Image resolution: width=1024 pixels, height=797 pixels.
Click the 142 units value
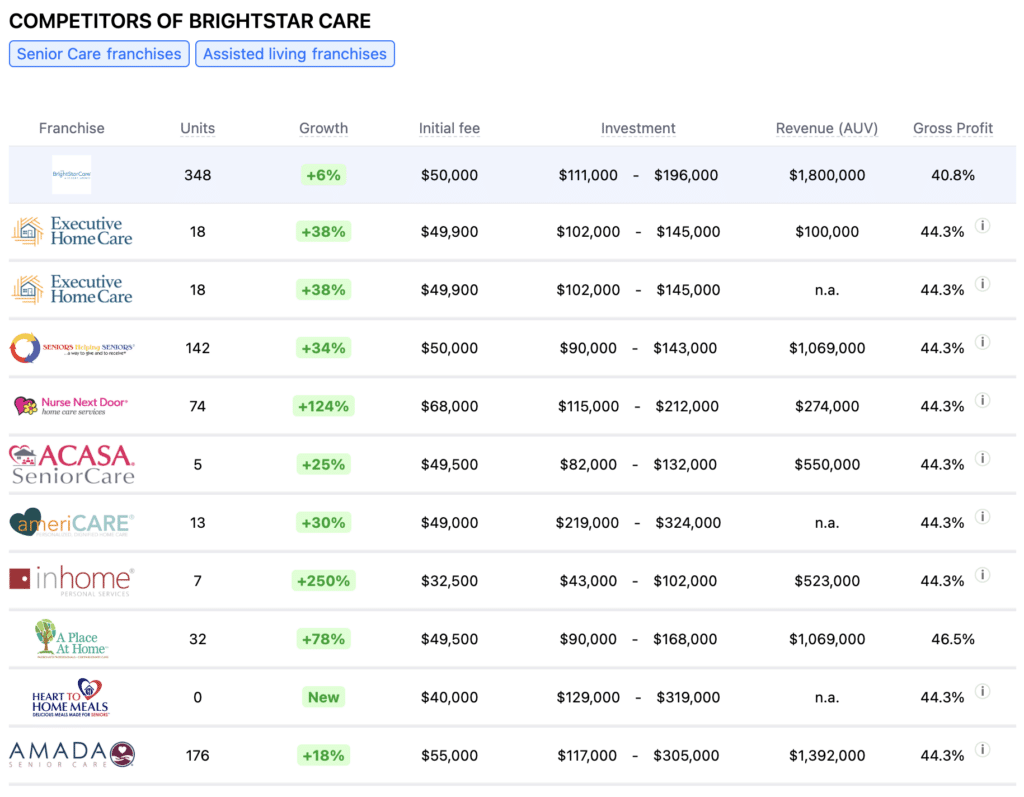(197, 348)
